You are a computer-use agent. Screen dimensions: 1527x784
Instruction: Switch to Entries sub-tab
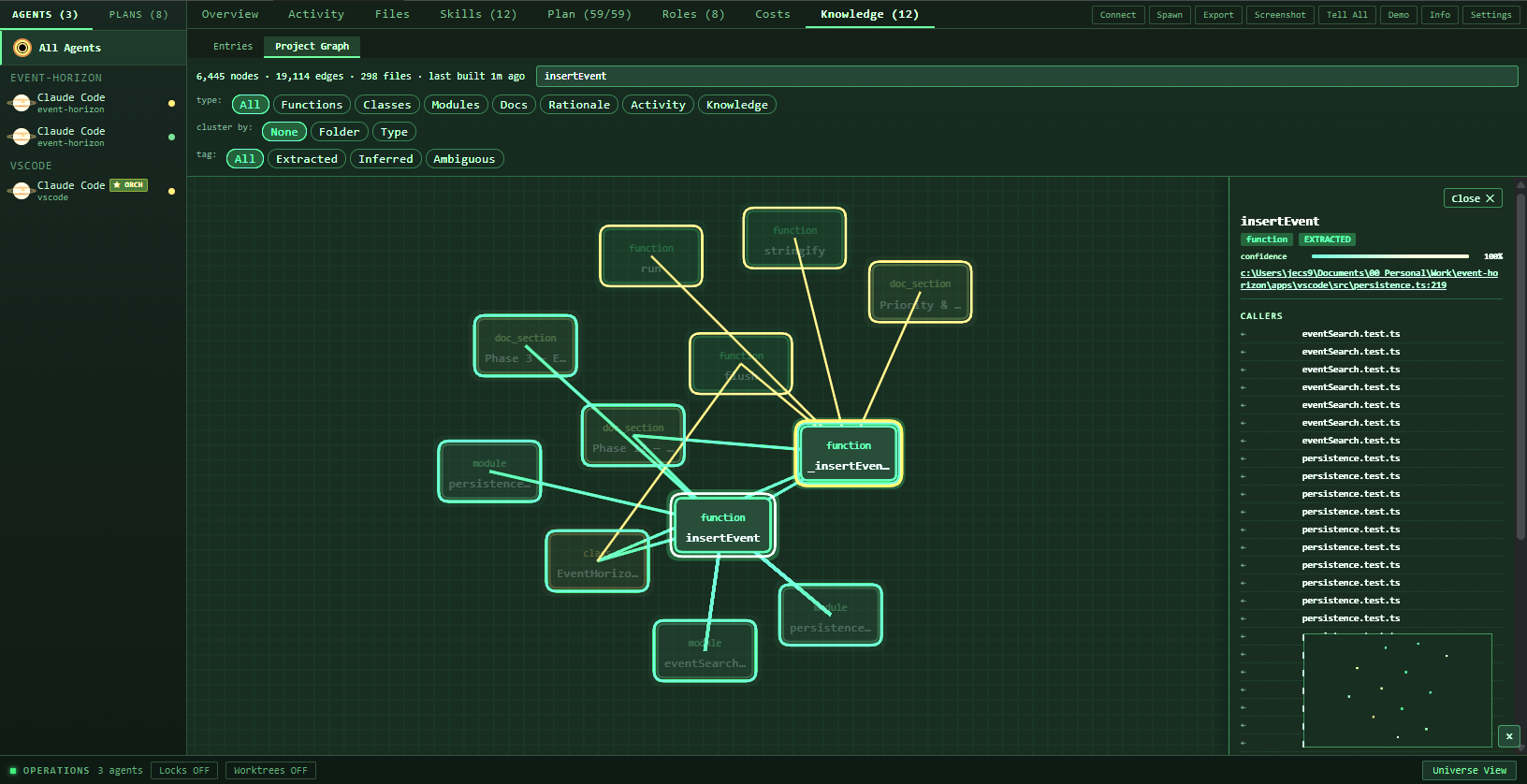coord(233,46)
